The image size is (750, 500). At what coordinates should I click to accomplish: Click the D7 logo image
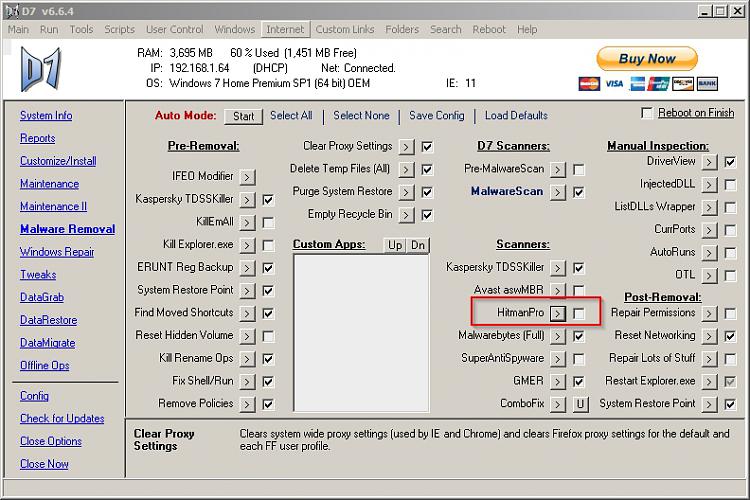point(41,69)
